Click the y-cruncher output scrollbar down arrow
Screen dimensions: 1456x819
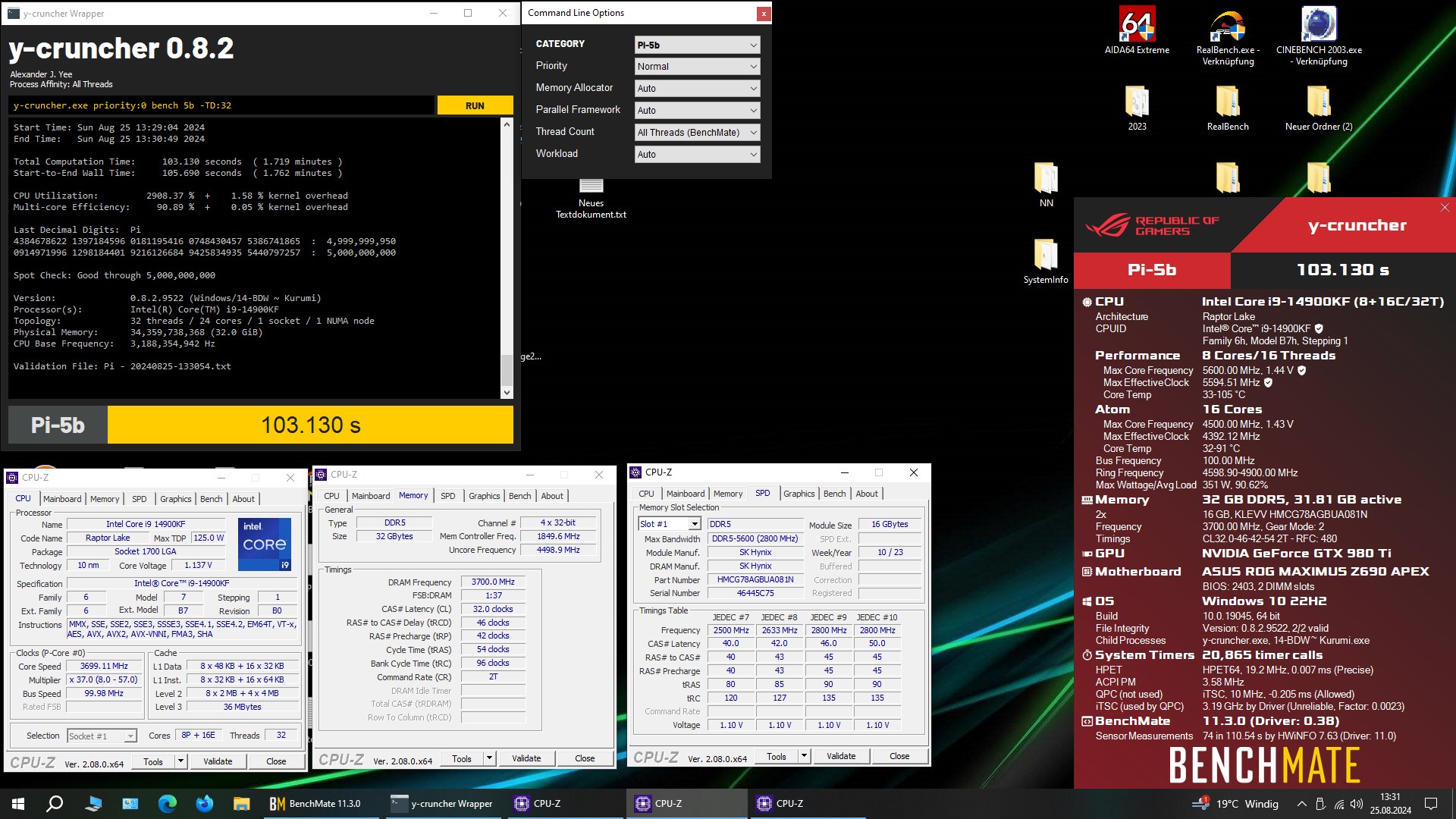click(x=507, y=393)
